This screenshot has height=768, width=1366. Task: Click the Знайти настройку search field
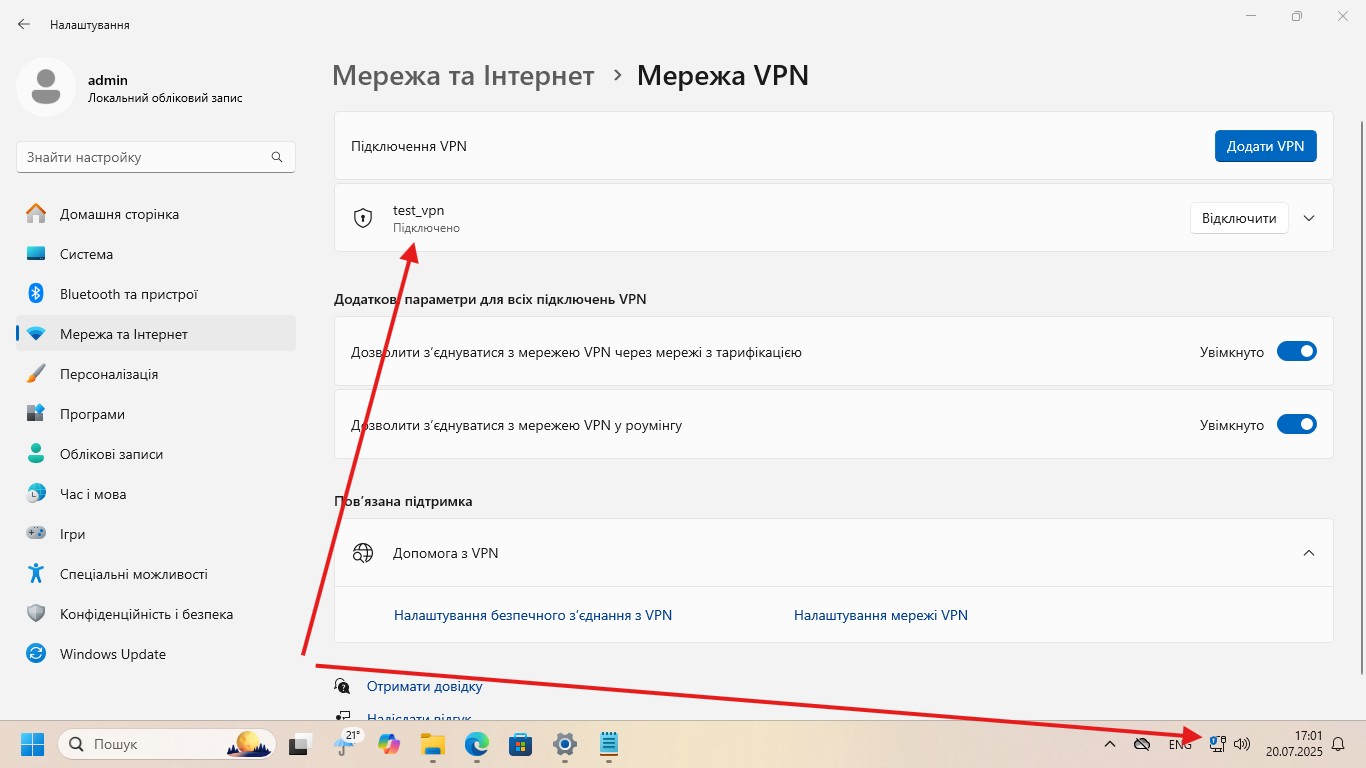[x=145, y=157]
